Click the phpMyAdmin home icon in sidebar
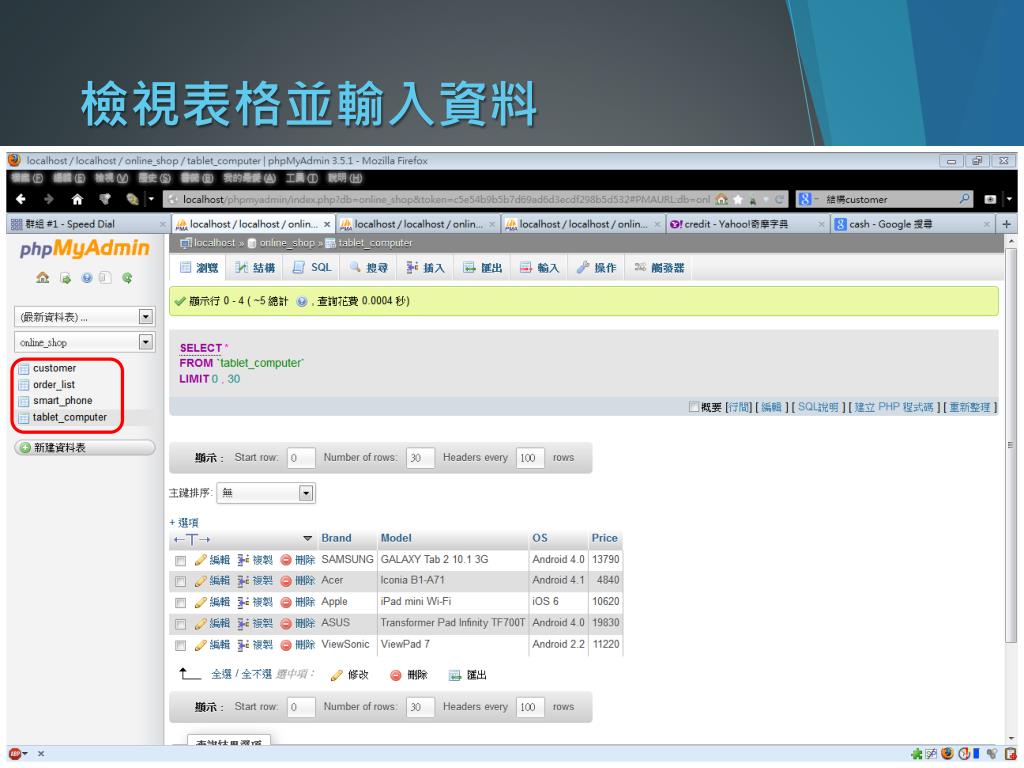1024x768 pixels. point(42,278)
